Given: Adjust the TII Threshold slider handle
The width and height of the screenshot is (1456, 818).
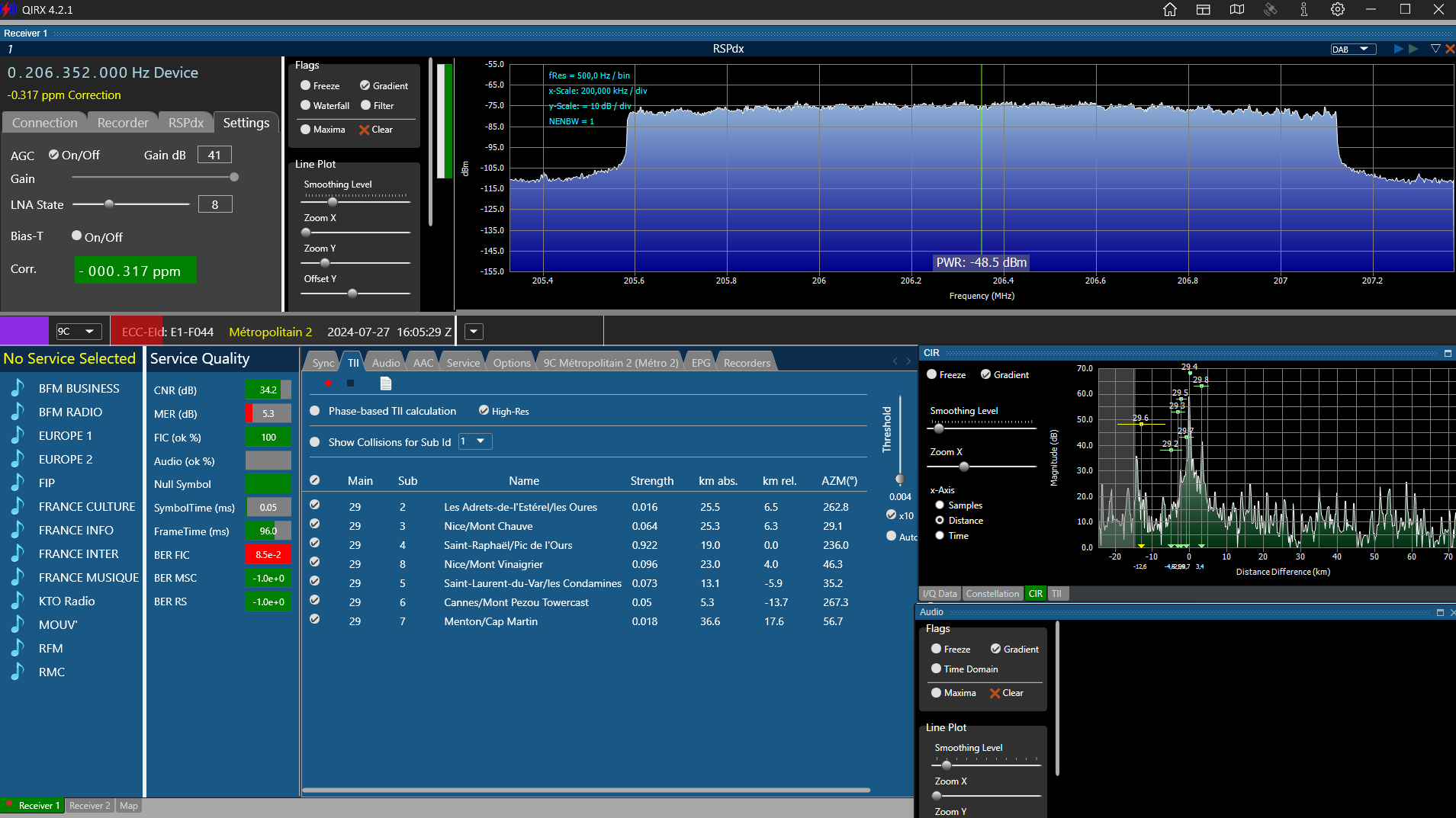Looking at the screenshot, I should [900, 480].
